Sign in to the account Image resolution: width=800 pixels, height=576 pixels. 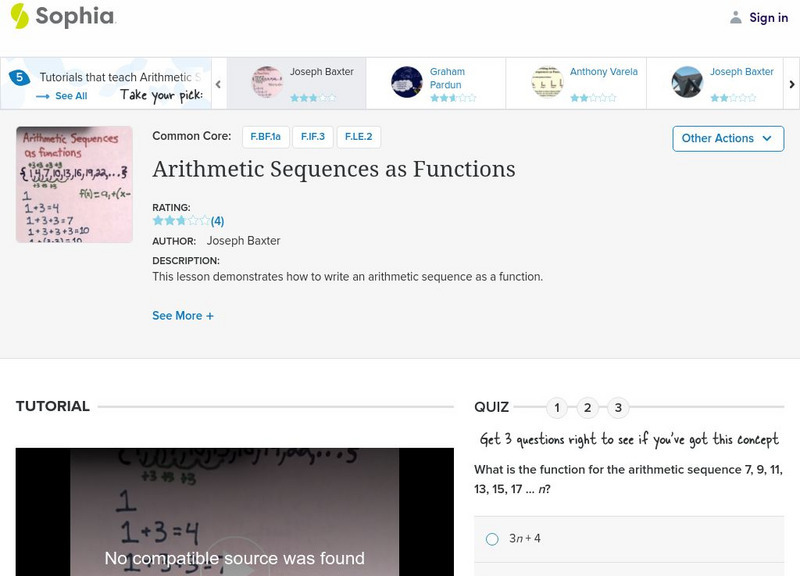pyautogui.click(x=768, y=17)
